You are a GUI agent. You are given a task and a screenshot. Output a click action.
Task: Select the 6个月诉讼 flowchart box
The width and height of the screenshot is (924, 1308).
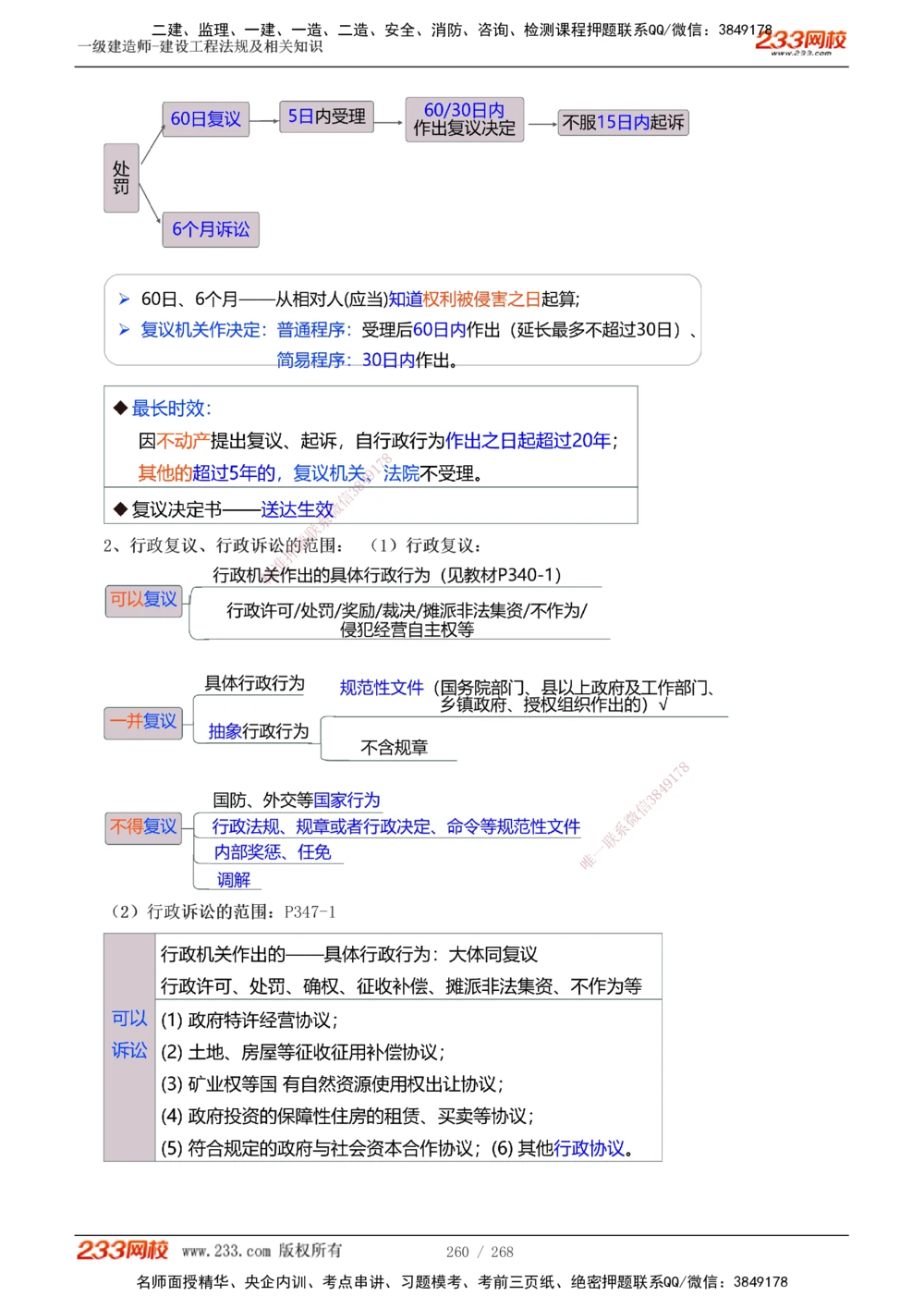(211, 229)
